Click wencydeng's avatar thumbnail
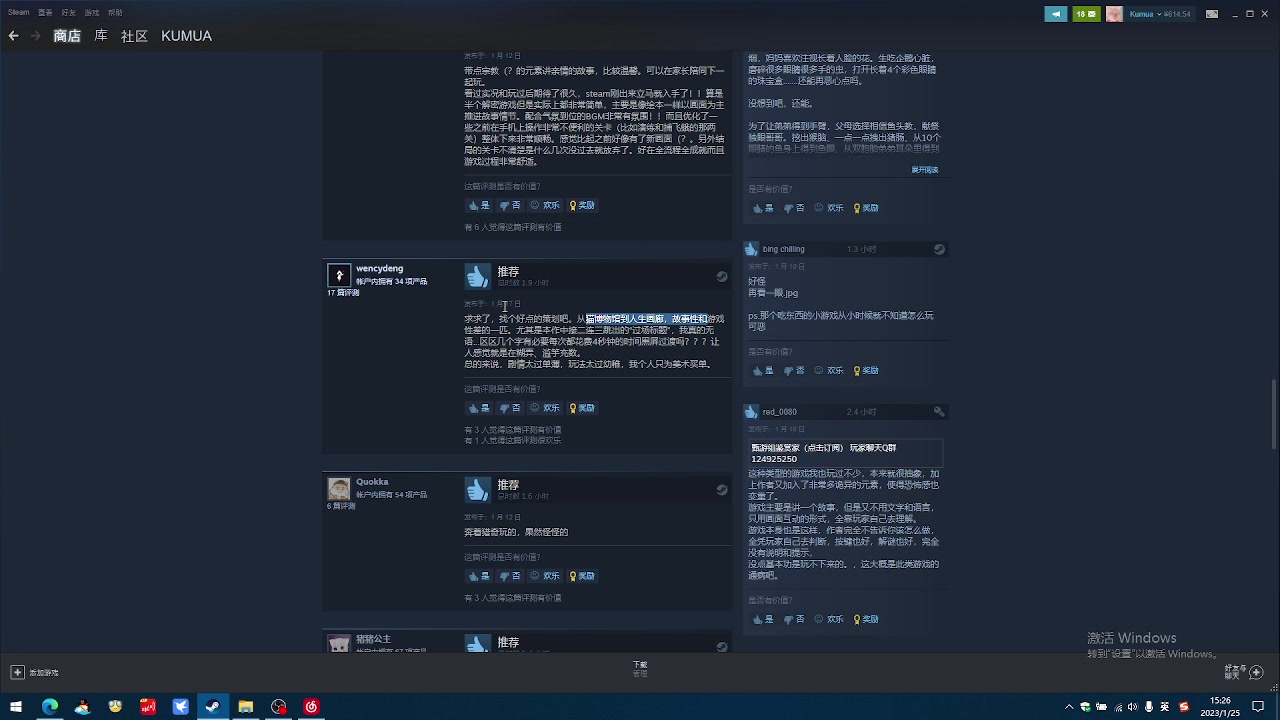 coord(339,275)
